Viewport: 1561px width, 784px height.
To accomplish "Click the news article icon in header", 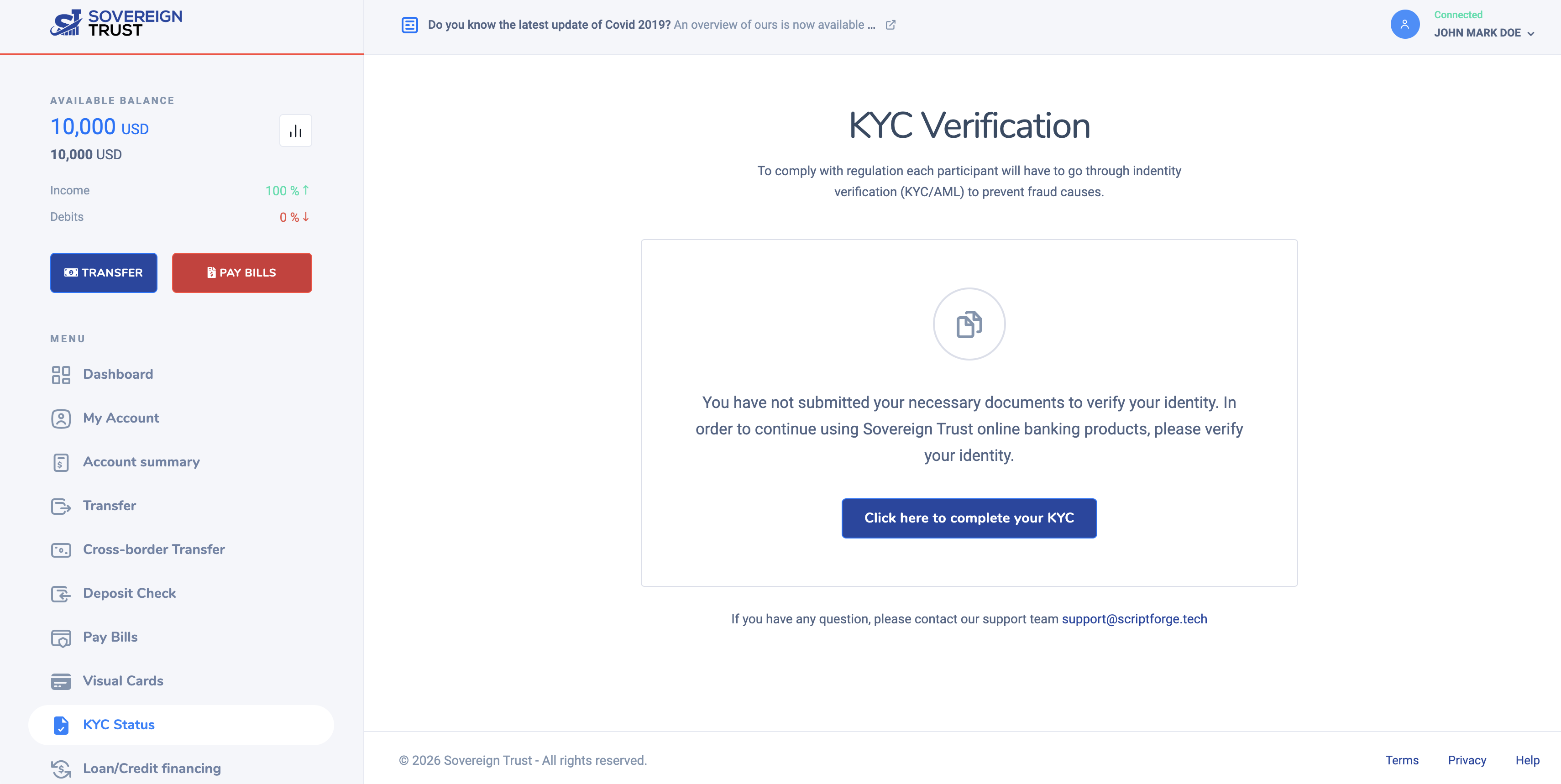I will point(409,25).
